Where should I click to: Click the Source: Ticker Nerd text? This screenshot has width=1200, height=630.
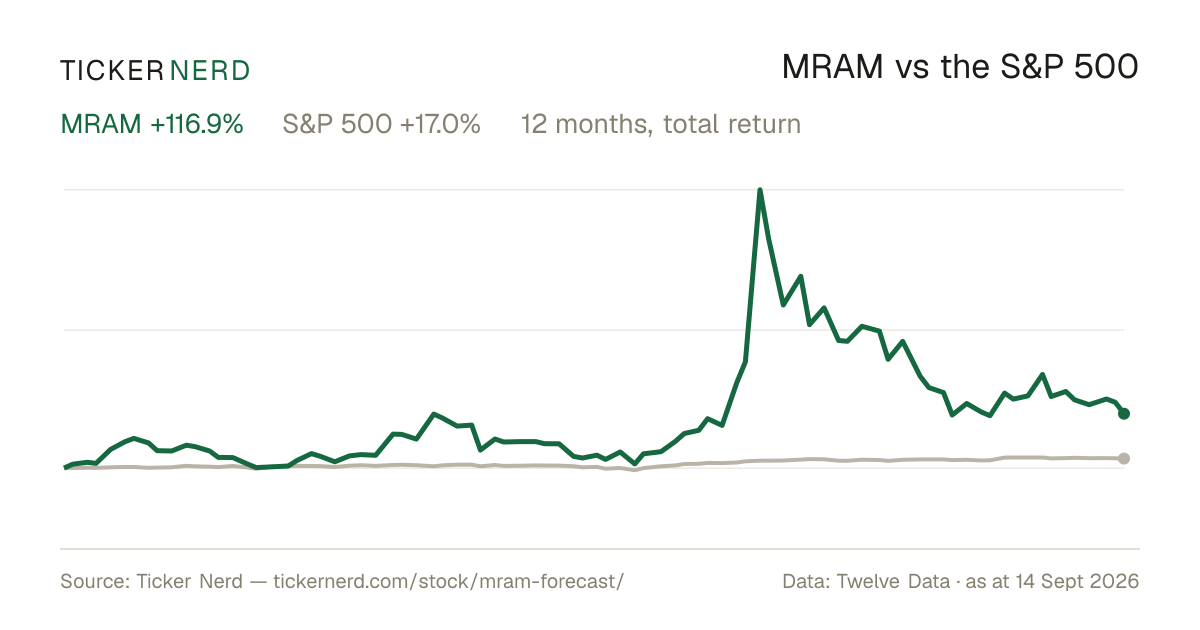151,581
